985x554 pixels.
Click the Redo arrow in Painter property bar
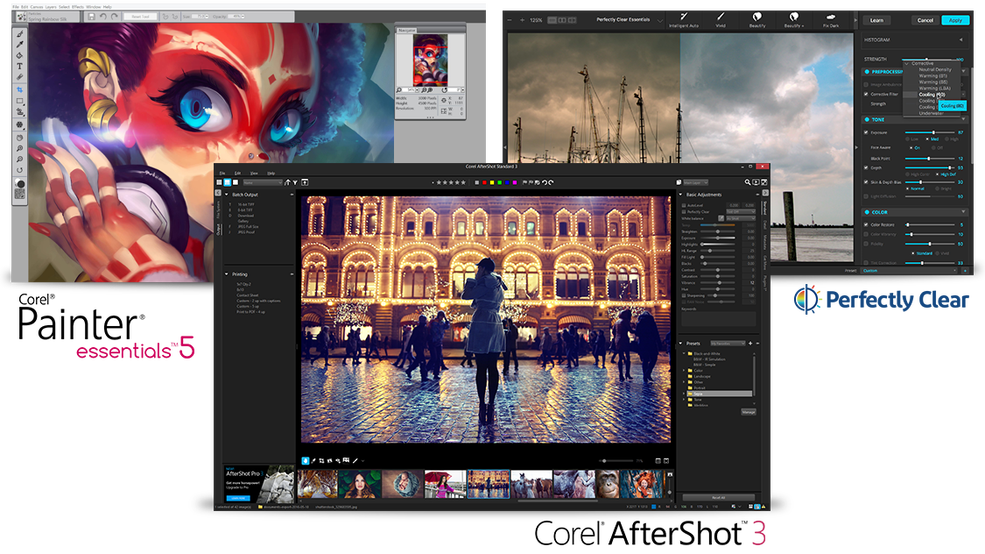point(114,16)
